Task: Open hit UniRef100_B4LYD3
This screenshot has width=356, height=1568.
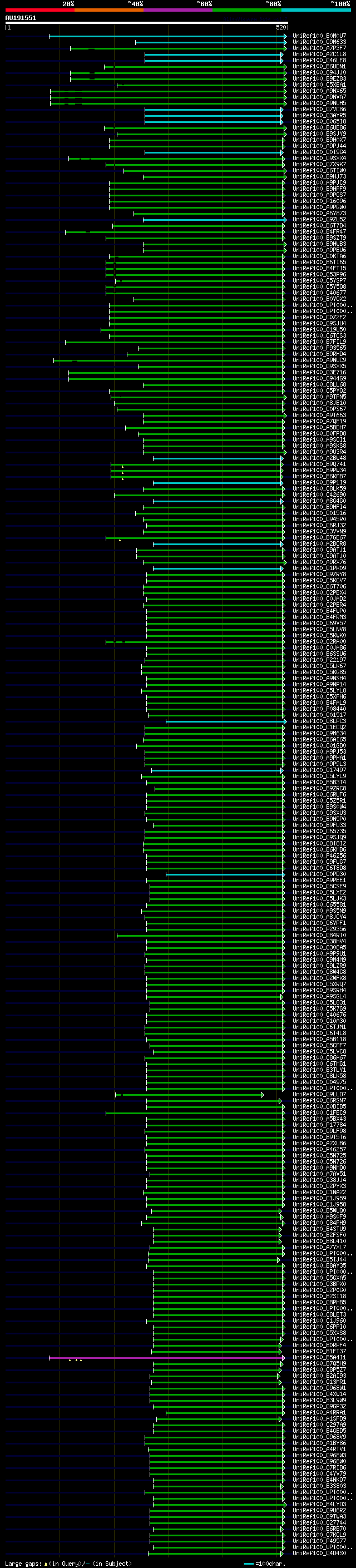Action: click(319, 1504)
